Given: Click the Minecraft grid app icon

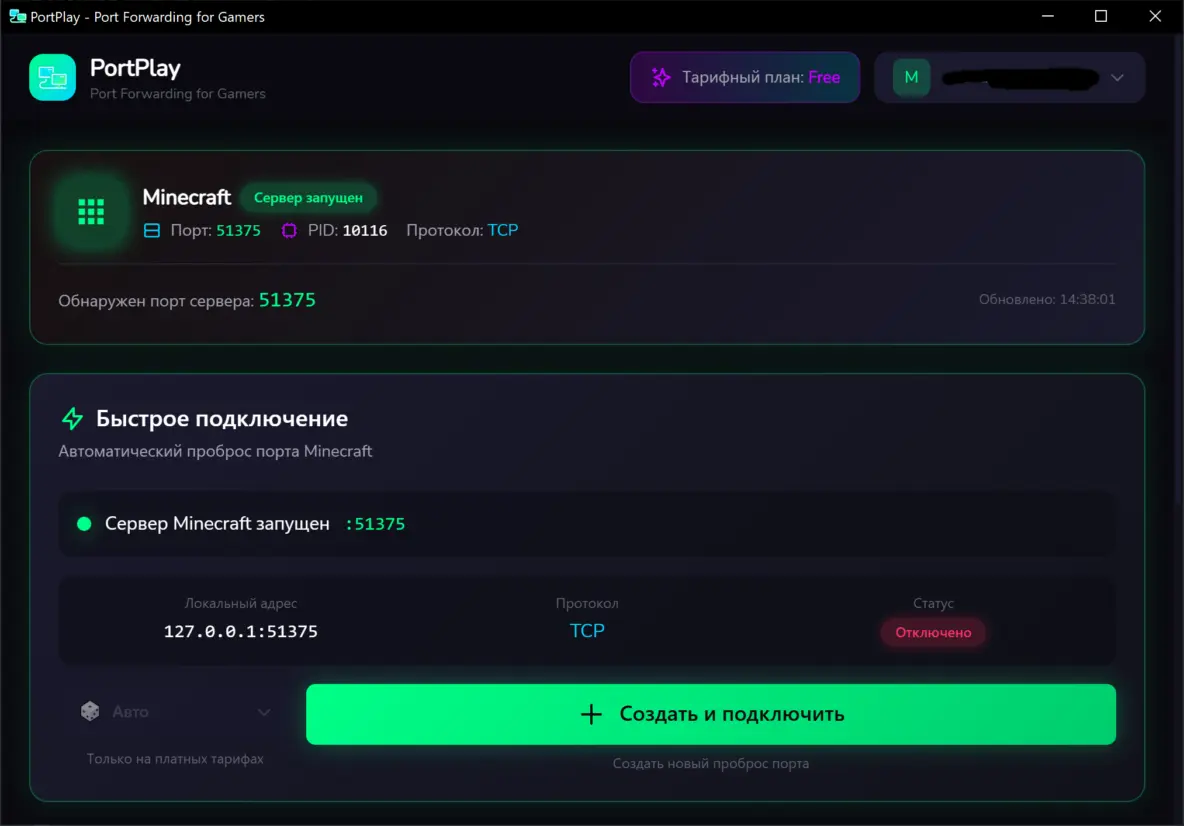Looking at the screenshot, I should coord(91,212).
